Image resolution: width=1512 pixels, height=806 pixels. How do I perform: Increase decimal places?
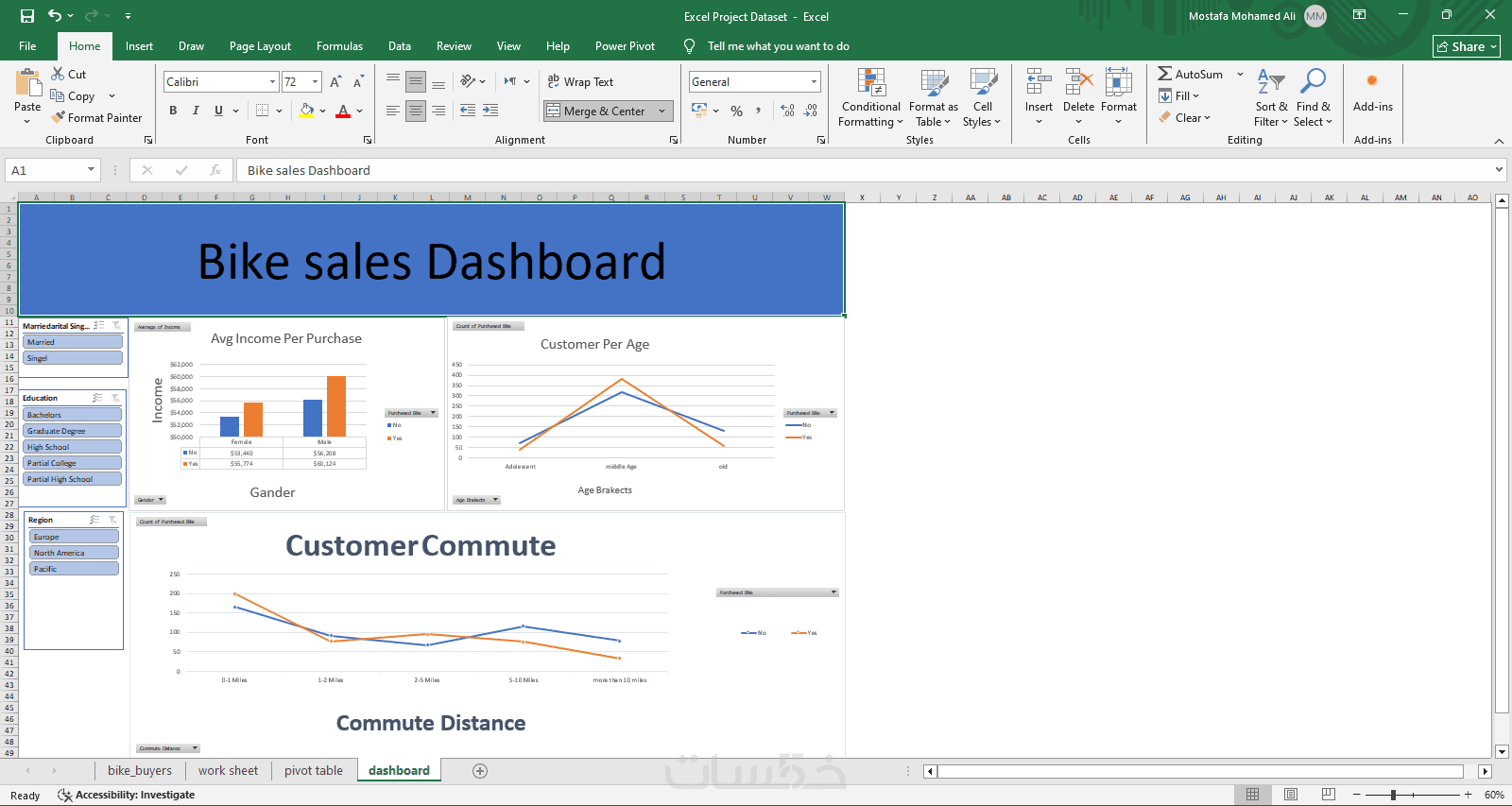788,111
